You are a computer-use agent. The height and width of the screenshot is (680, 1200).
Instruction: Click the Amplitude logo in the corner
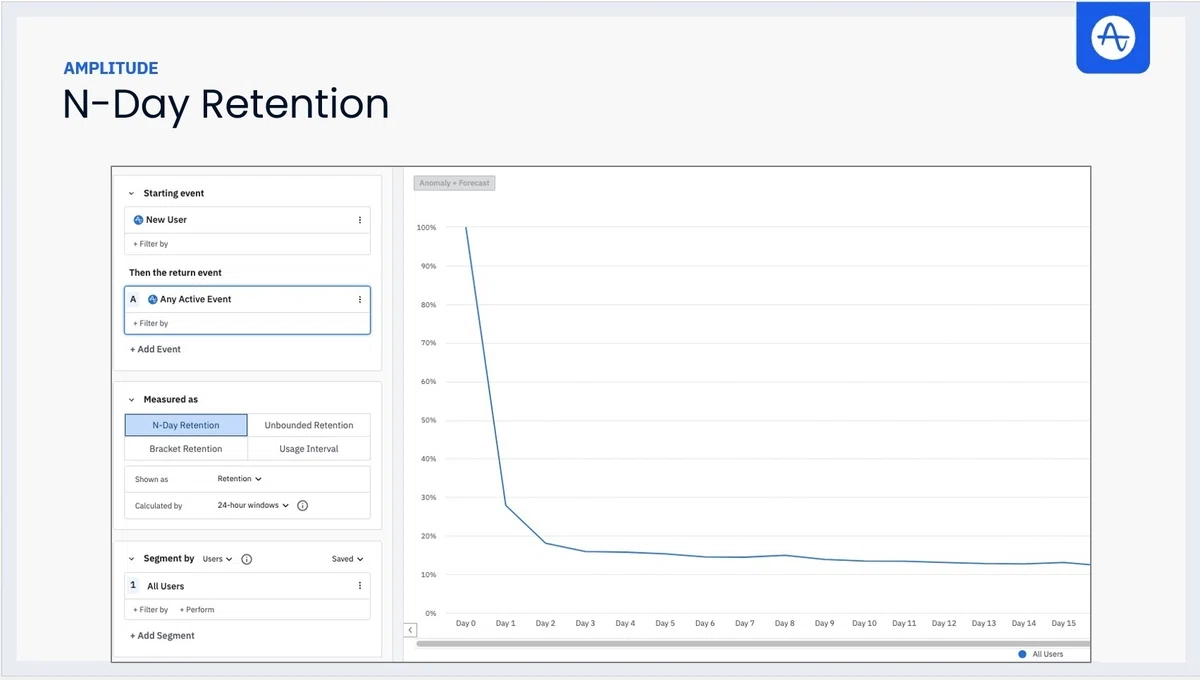click(1113, 37)
